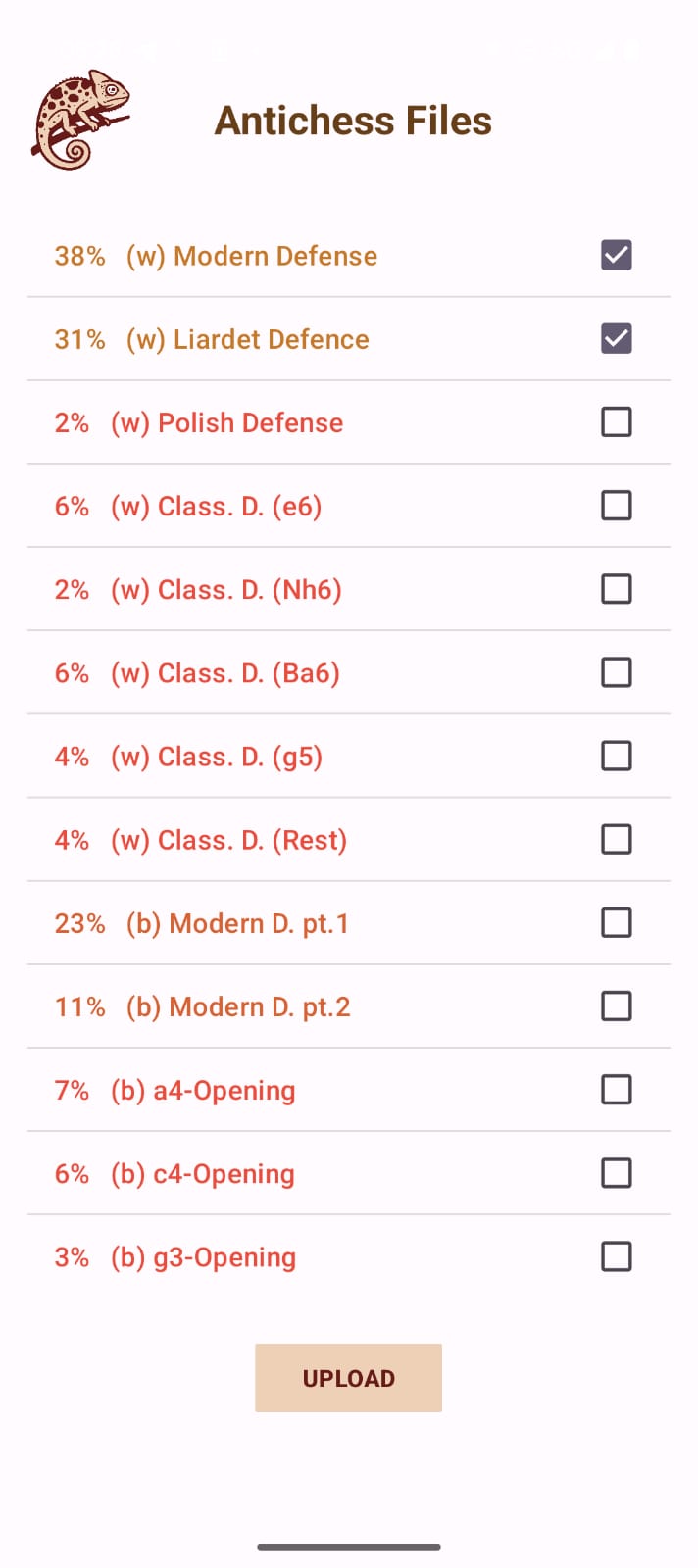698x1568 pixels.
Task: Uncheck the Modern Defense checkbox
Action: pos(616,256)
